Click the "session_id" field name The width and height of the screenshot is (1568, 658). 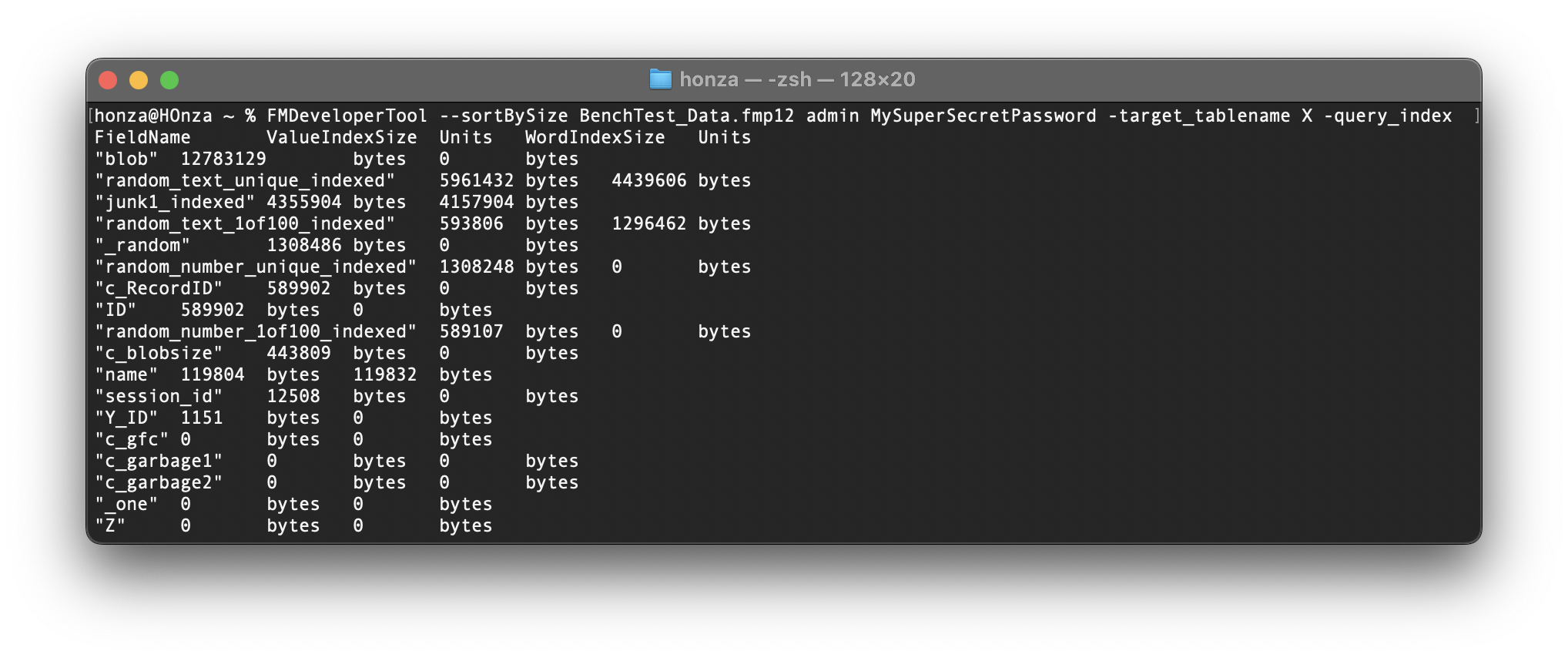159,397
